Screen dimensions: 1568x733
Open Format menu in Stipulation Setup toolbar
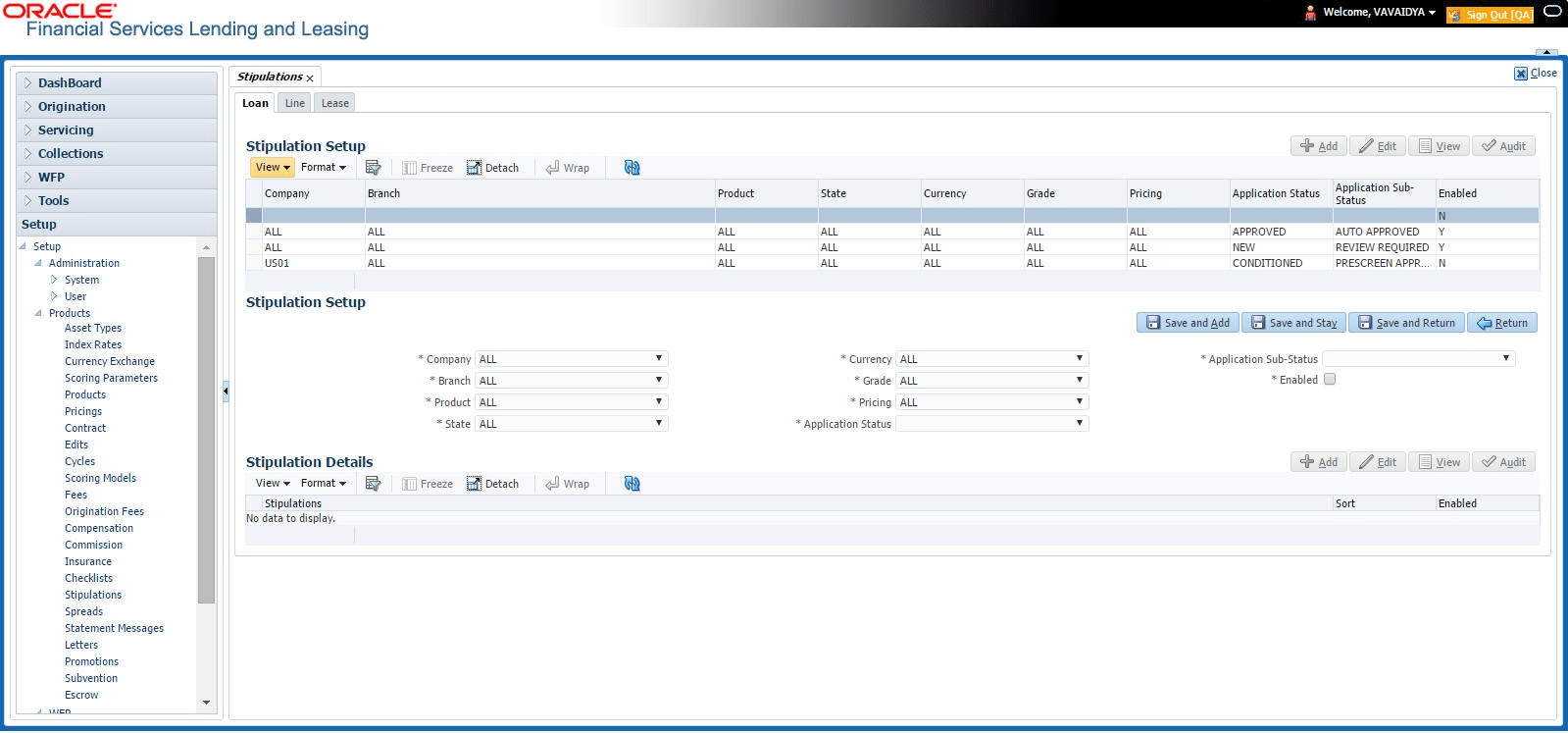pos(324,168)
